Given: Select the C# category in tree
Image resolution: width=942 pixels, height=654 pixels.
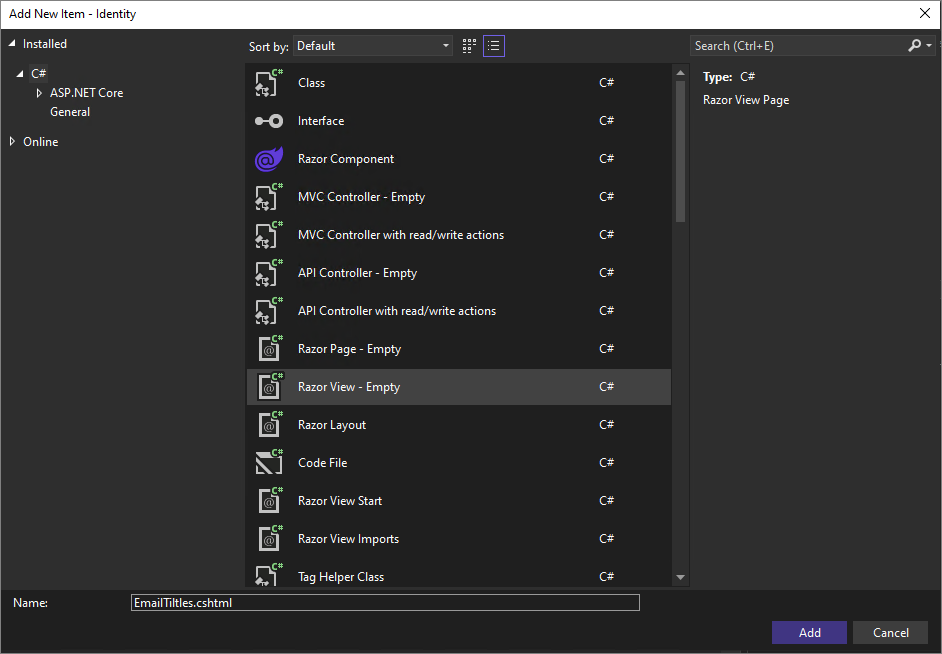Looking at the screenshot, I should click(38, 74).
